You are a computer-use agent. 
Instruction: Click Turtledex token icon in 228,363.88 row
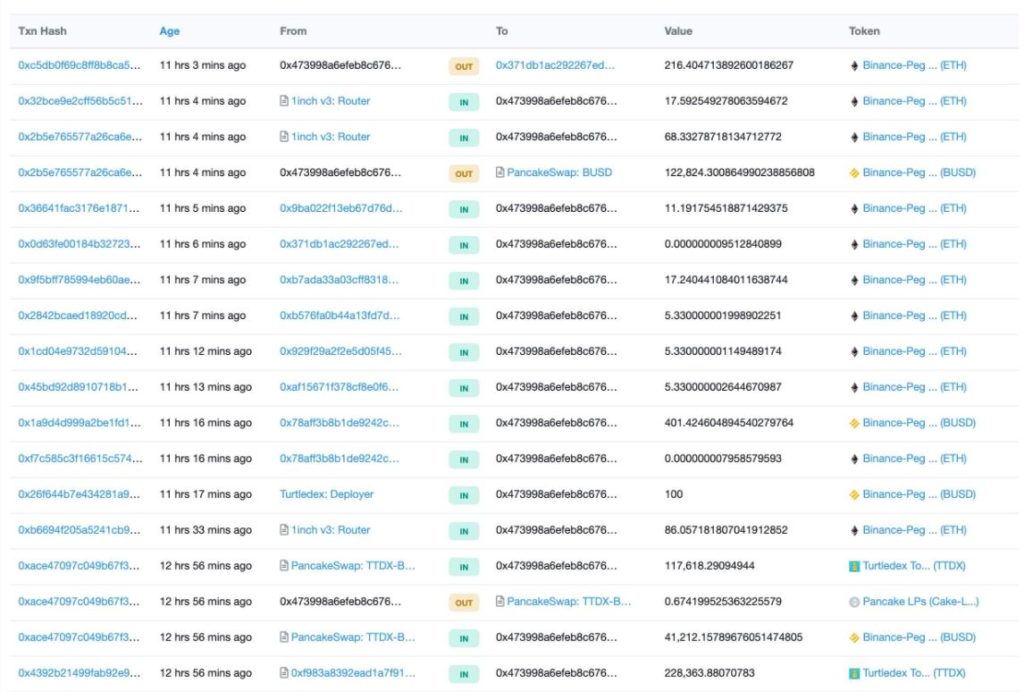pyautogui.click(x=854, y=673)
